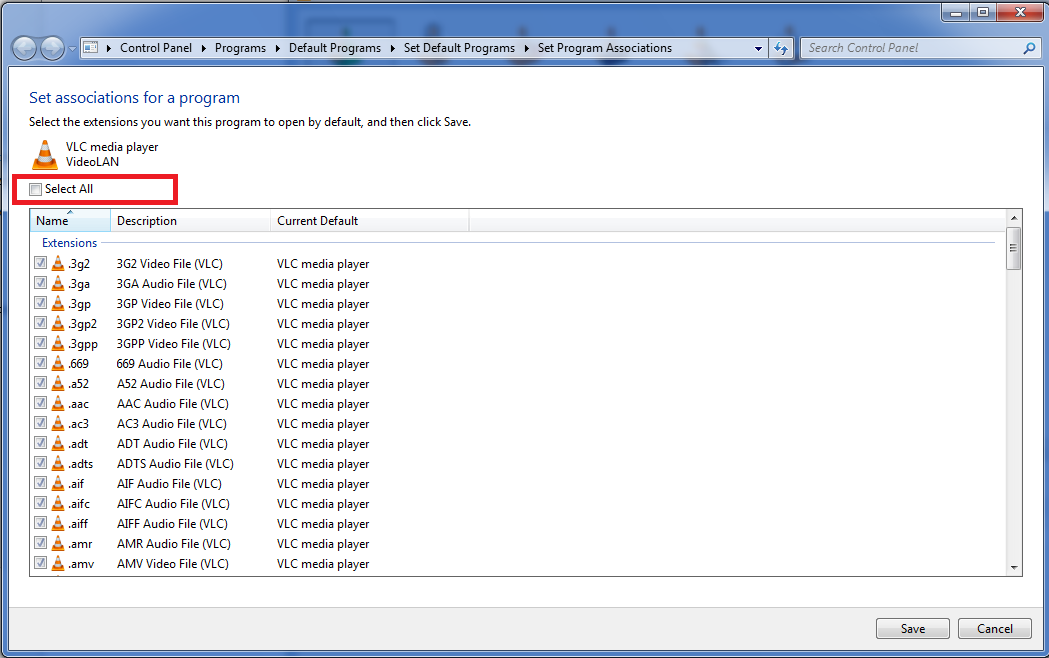Go back with the Back arrow button
Image resolution: width=1049 pixels, height=658 pixels.
tap(24, 48)
